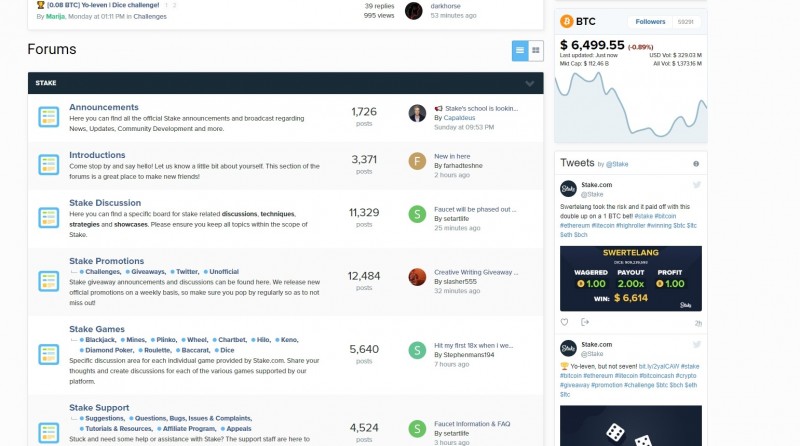Like the Swertelang tweet with heart icon

(x=564, y=323)
